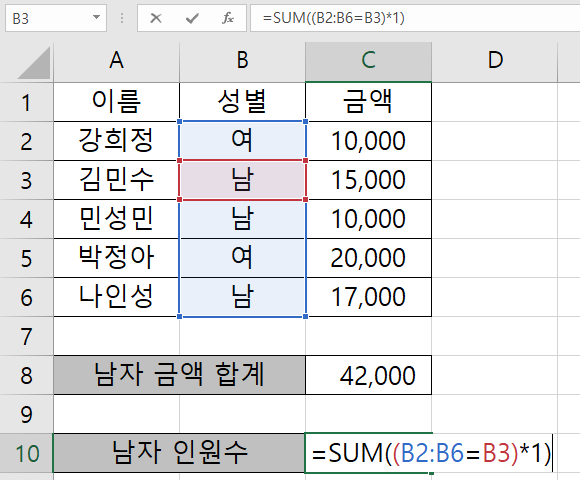
Task: Select column C header
Action: (368, 61)
